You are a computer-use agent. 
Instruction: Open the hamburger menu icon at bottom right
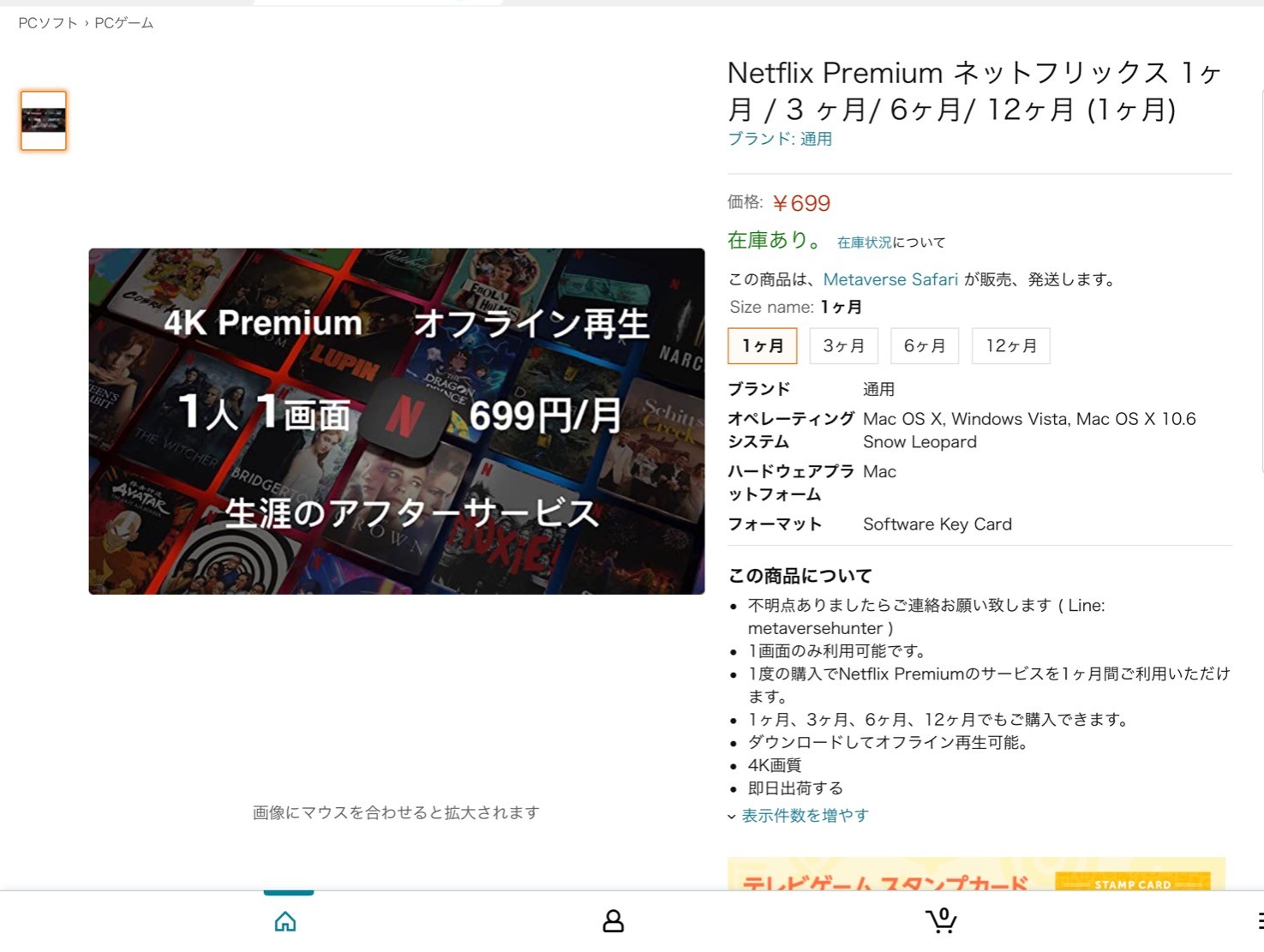pyautogui.click(x=1260, y=921)
